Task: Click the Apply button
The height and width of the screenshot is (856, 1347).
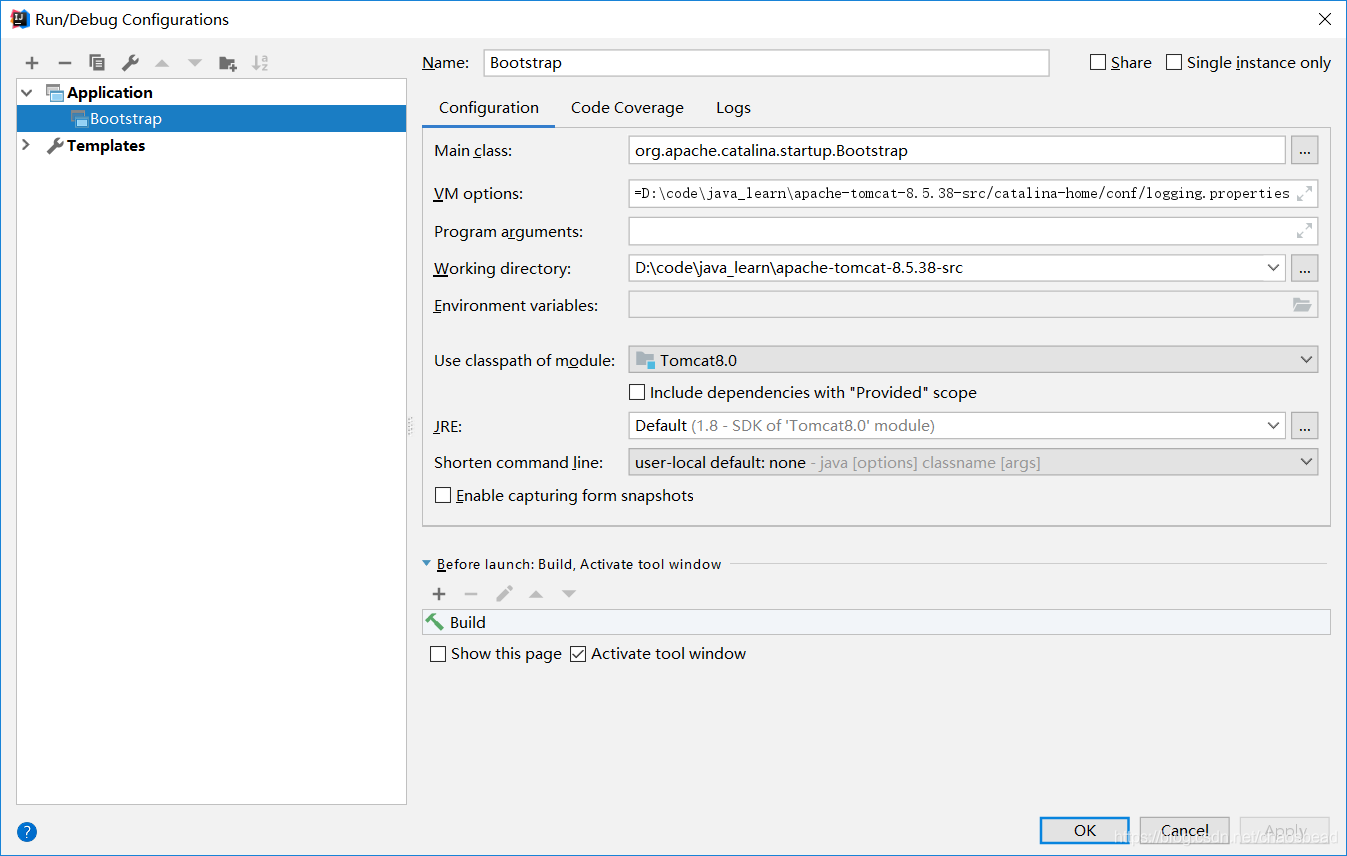Action: tap(1285, 830)
